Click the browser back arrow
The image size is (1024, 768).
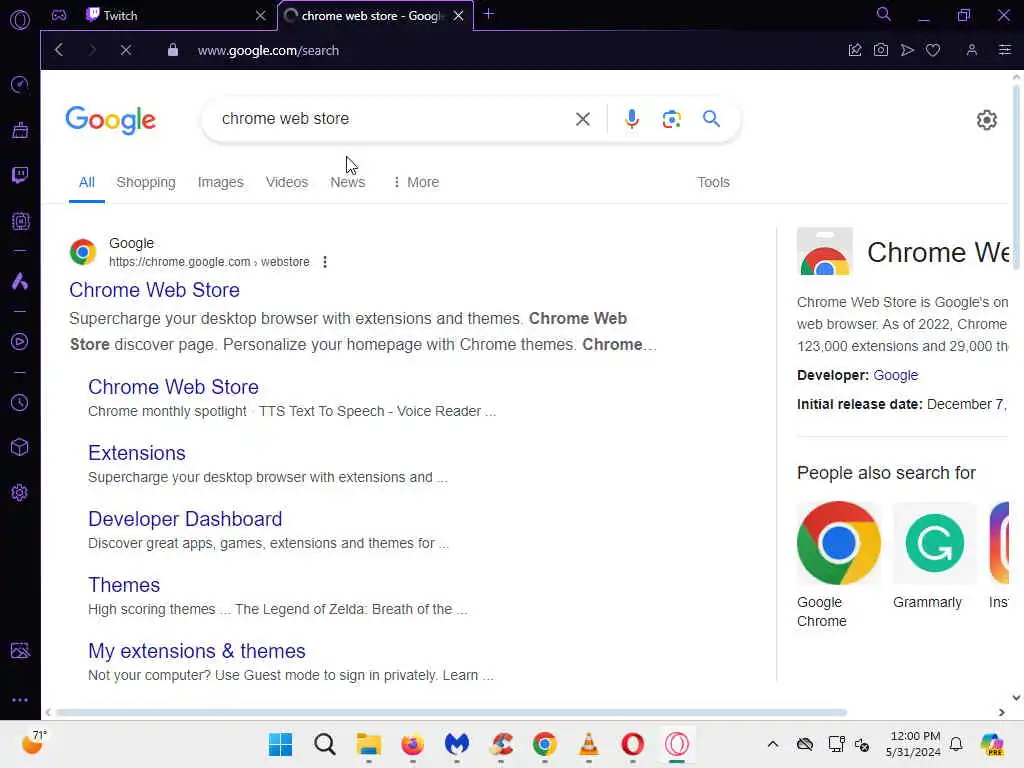(x=59, y=50)
